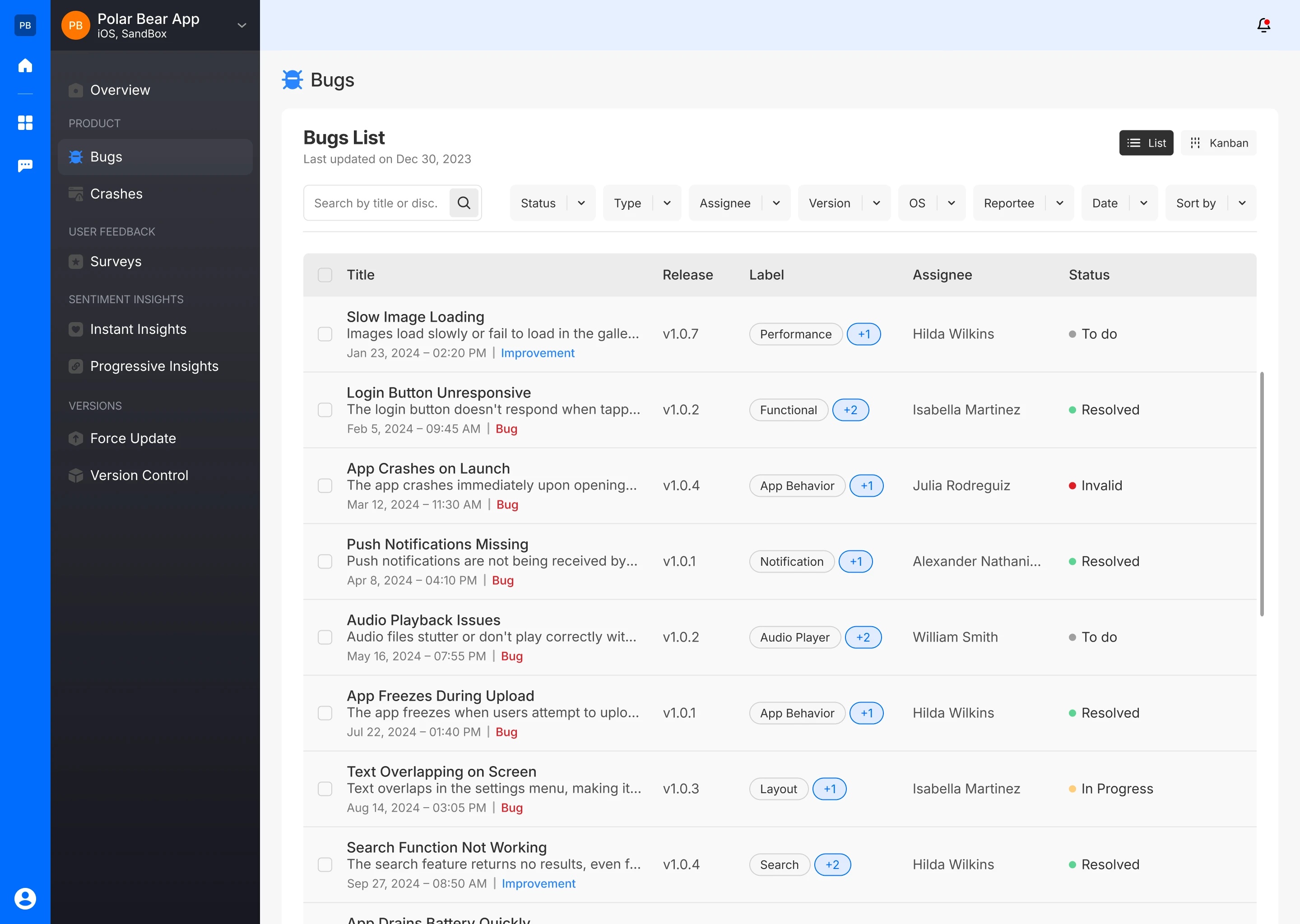
Task: Expand the Polar Bear App project switcher
Action: pyautogui.click(x=242, y=25)
